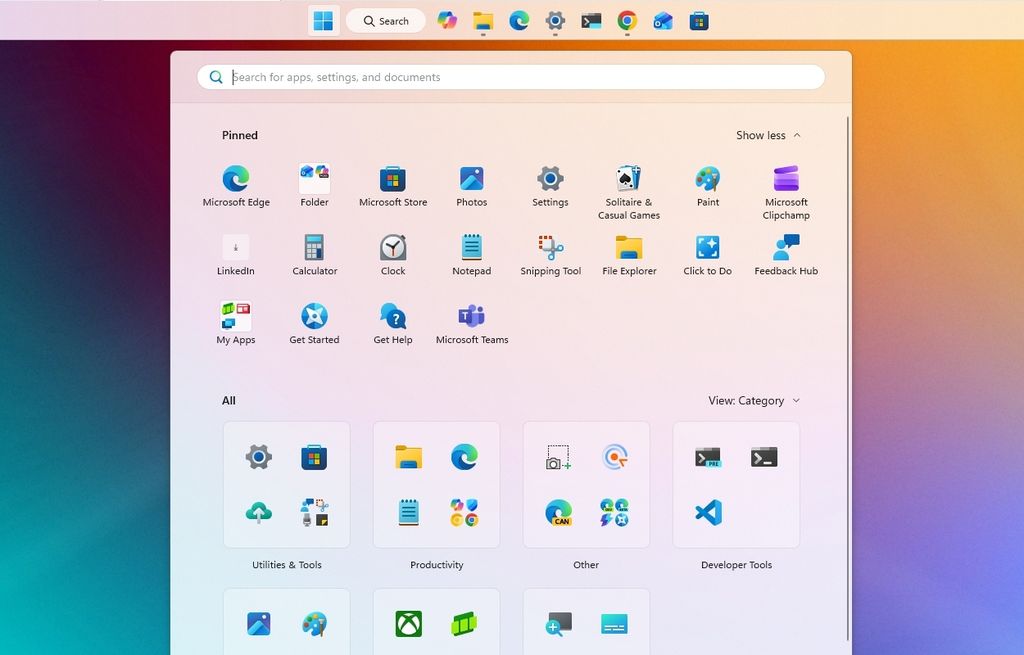Open the on-screen keyboard icon beside Magnifier
Screen dimensions: 1024x655
[615, 624]
